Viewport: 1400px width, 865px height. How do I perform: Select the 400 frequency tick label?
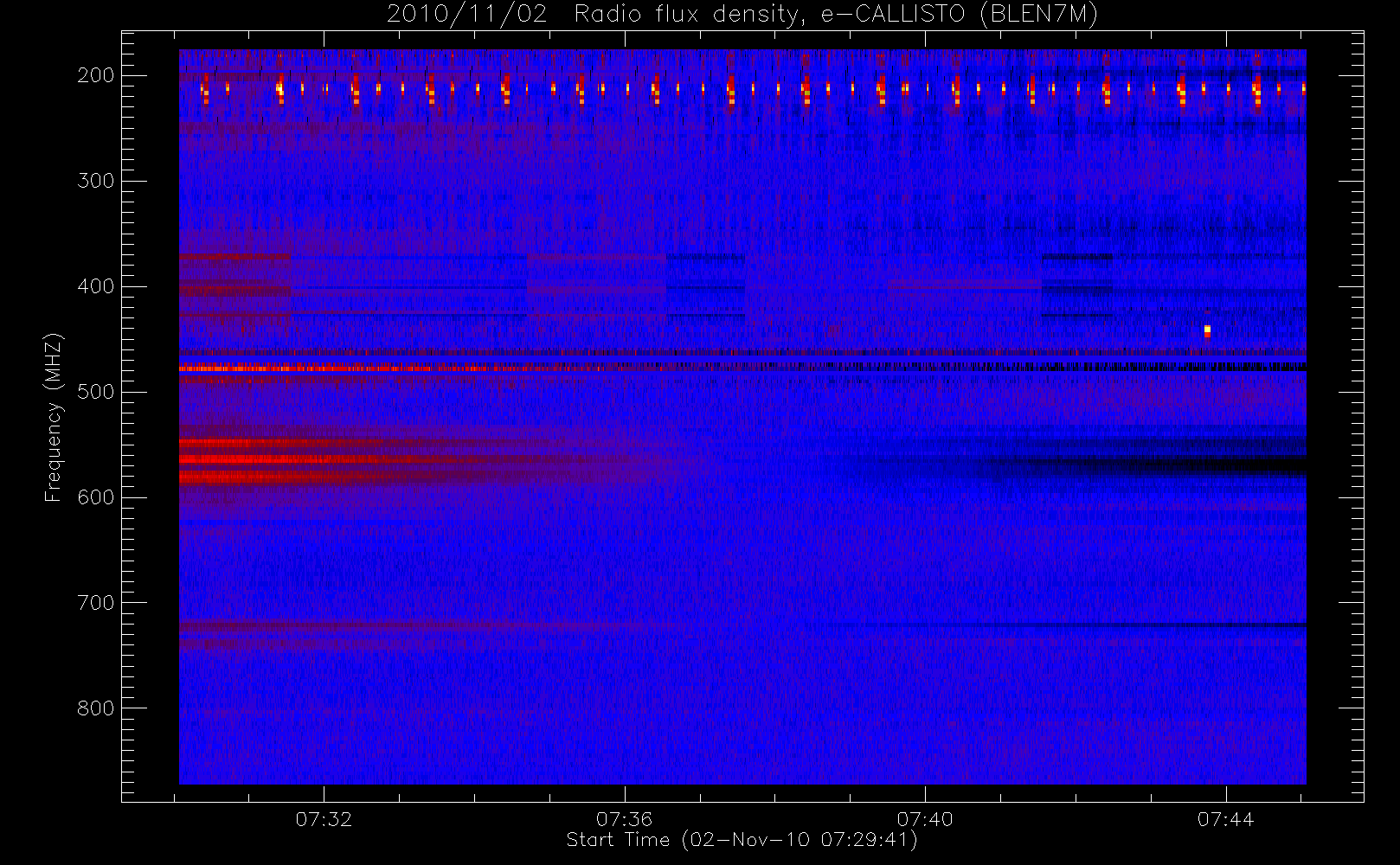tap(96, 286)
